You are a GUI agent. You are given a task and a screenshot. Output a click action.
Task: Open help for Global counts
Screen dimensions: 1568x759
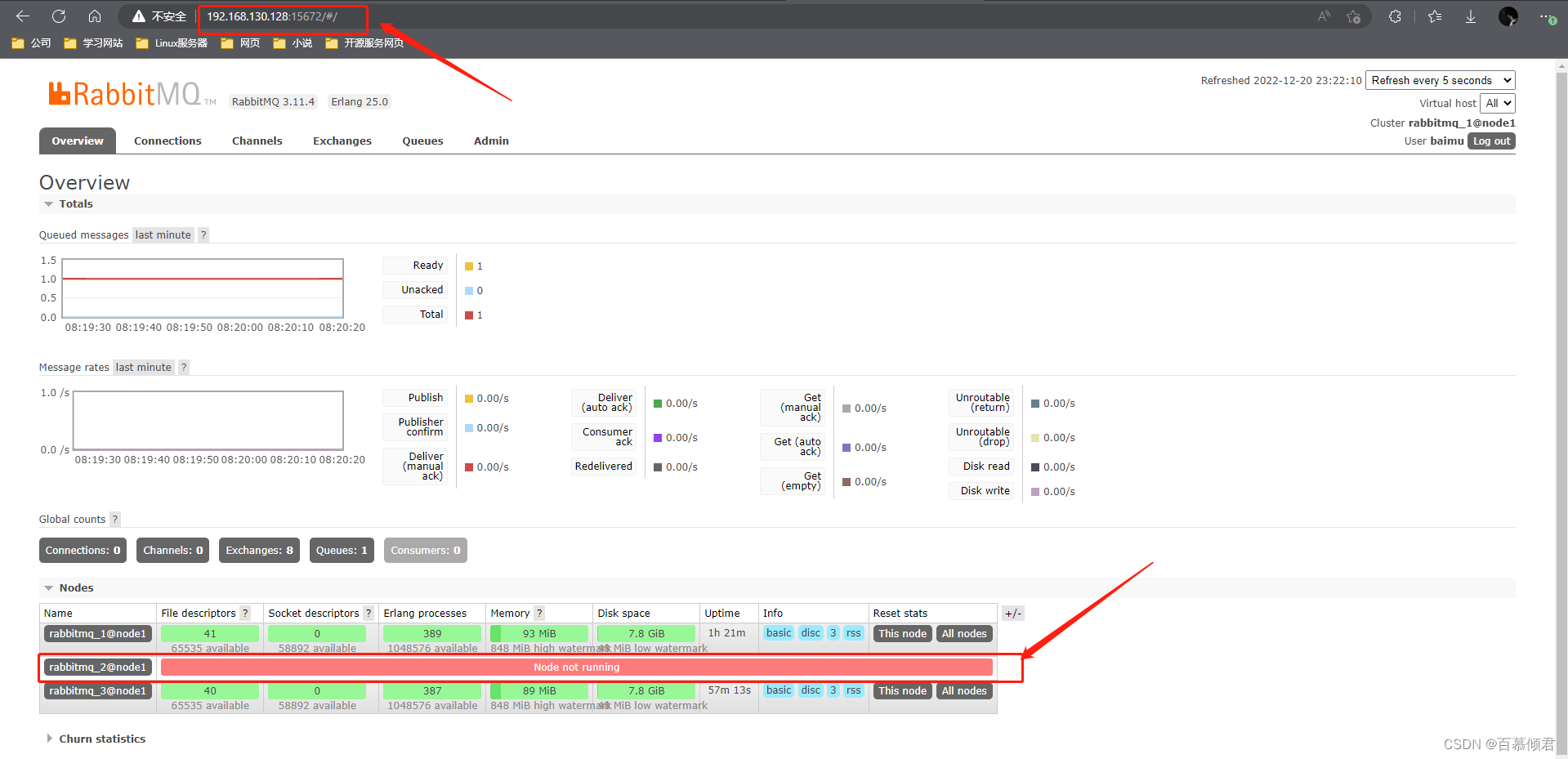click(x=115, y=519)
